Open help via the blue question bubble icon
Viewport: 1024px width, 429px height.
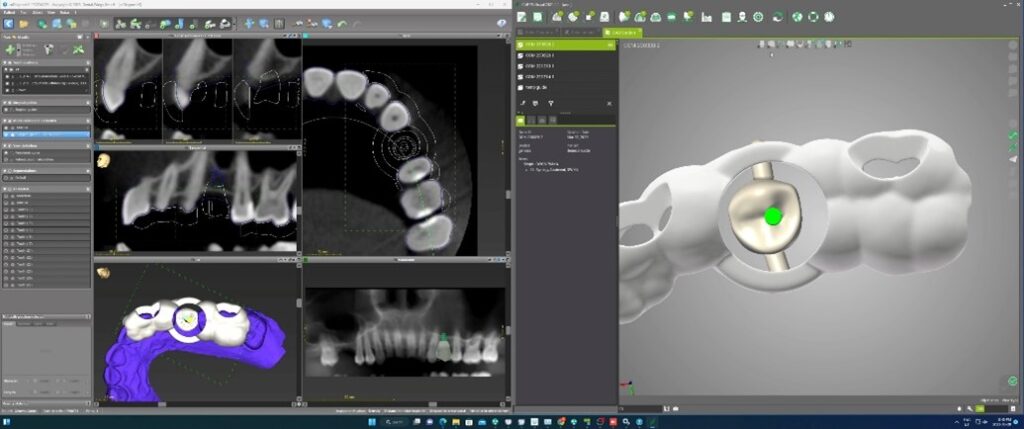(502, 24)
